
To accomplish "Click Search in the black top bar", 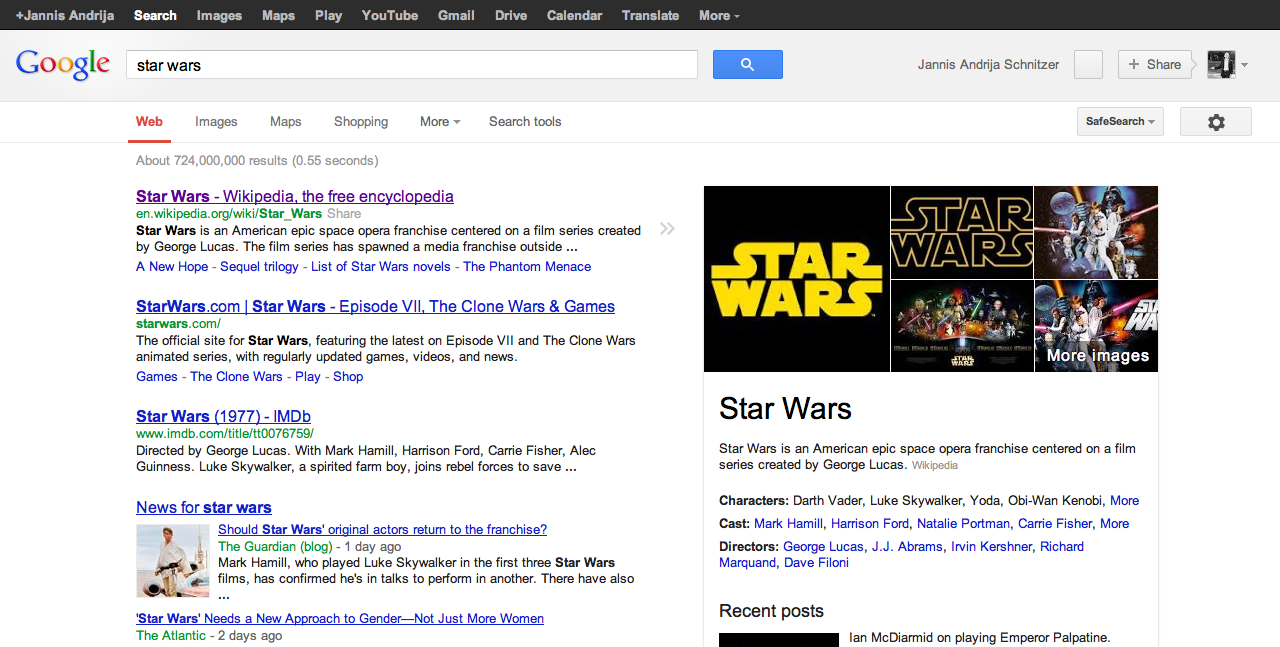I will tap(155, 15).
